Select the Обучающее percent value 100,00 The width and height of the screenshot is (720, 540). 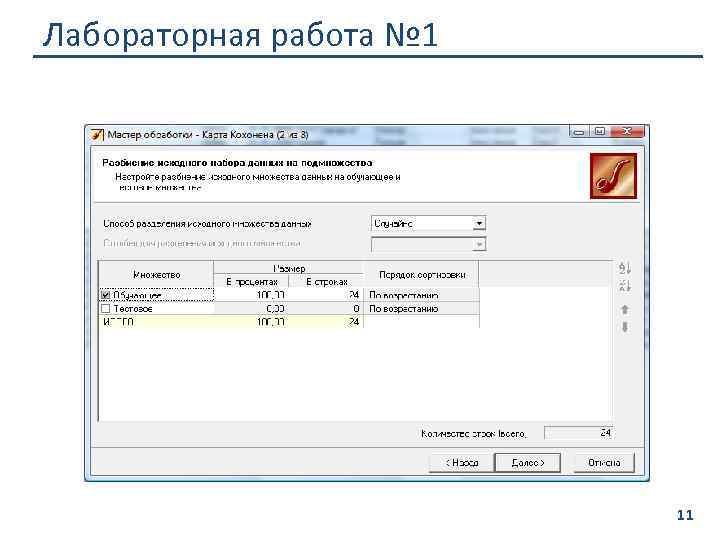(x=270, y=295)
